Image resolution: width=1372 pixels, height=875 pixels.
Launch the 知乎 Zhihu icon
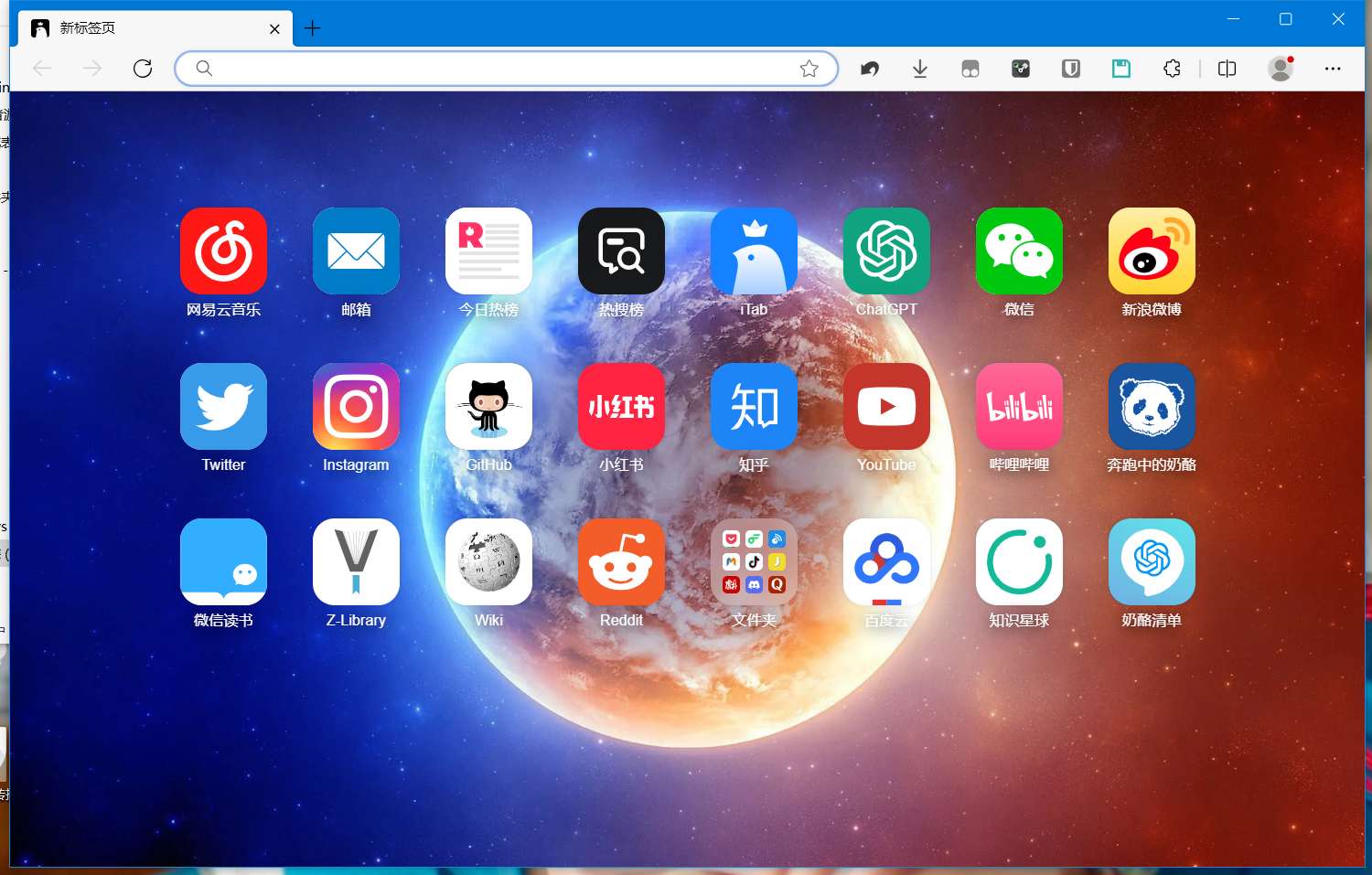[754, 406]
